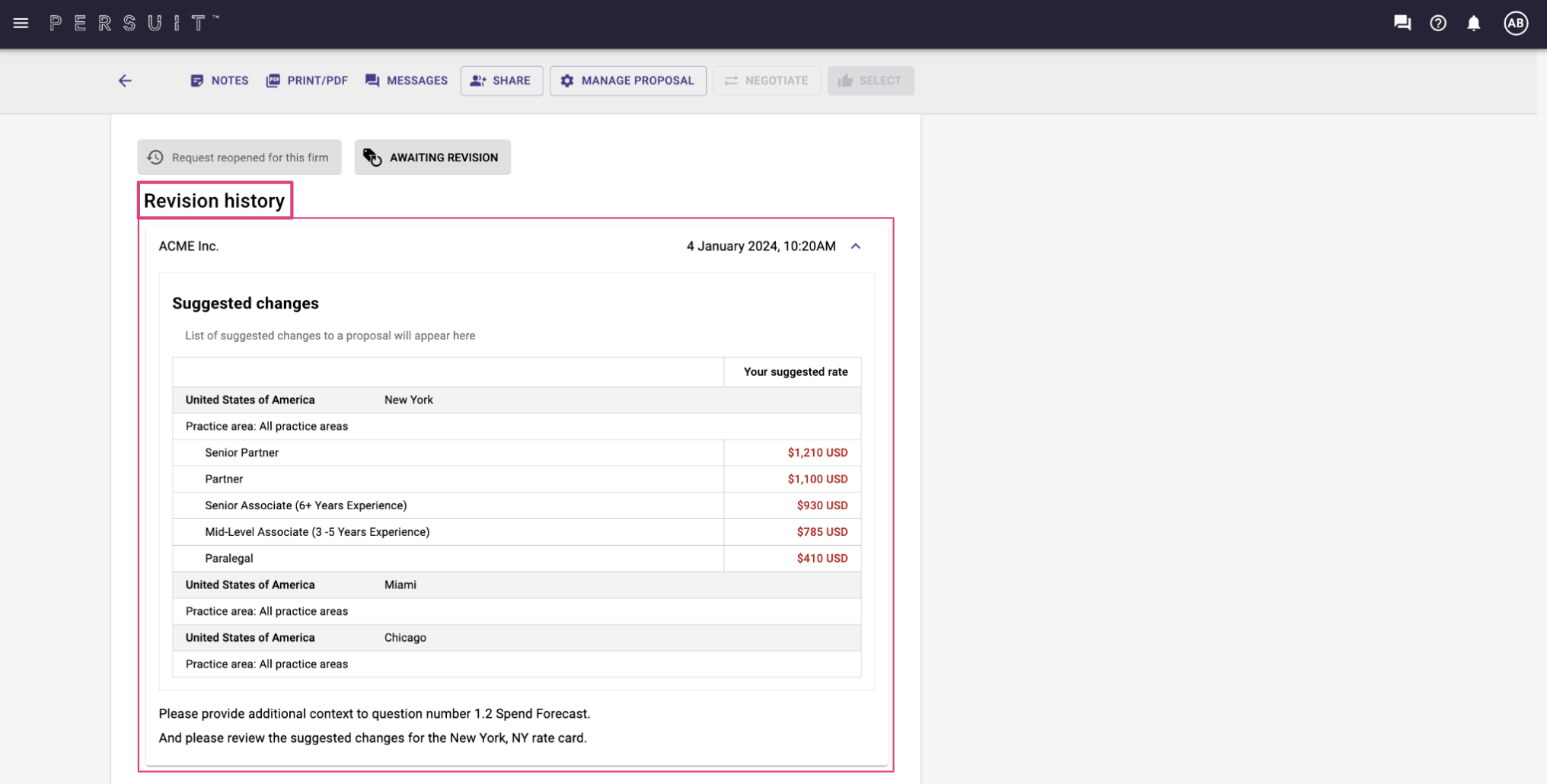The width and height of the screenshot is (1547, 784).
Task: Click the tag icon on Awaiting Revision
Action: tap(372, 158)
